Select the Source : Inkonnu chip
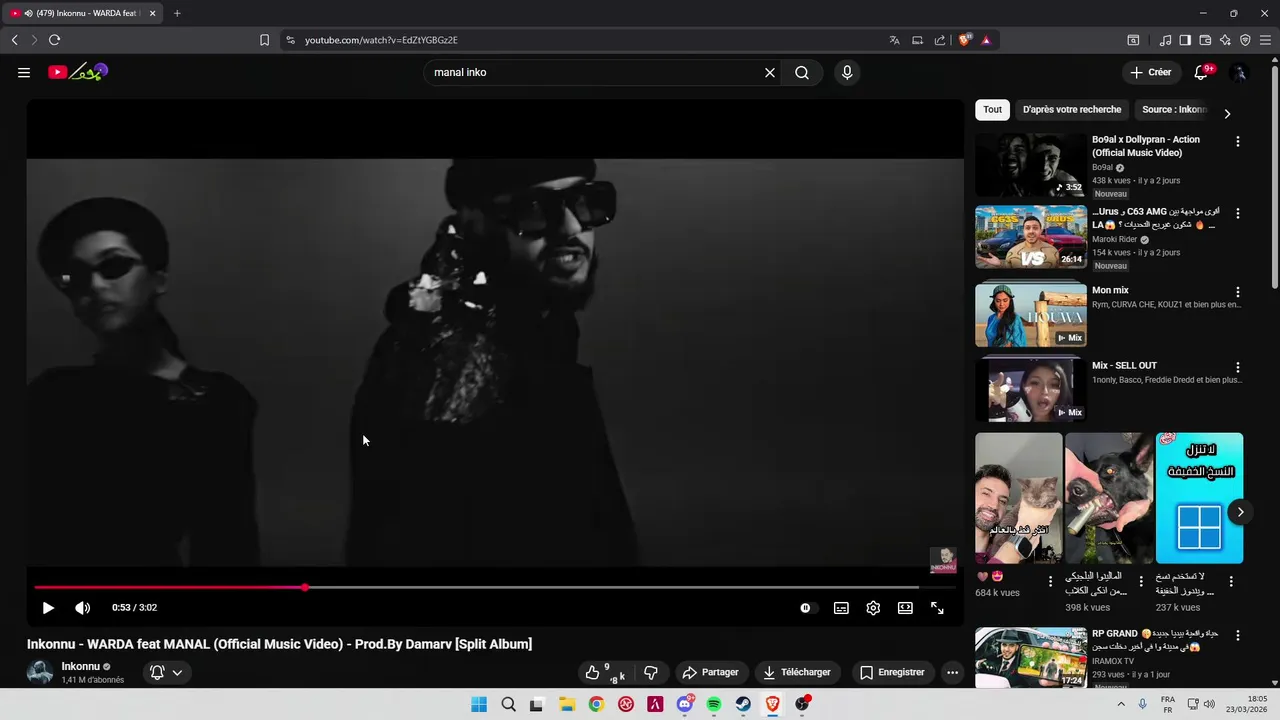1280x720 pixels. [x=1174, y=110]
